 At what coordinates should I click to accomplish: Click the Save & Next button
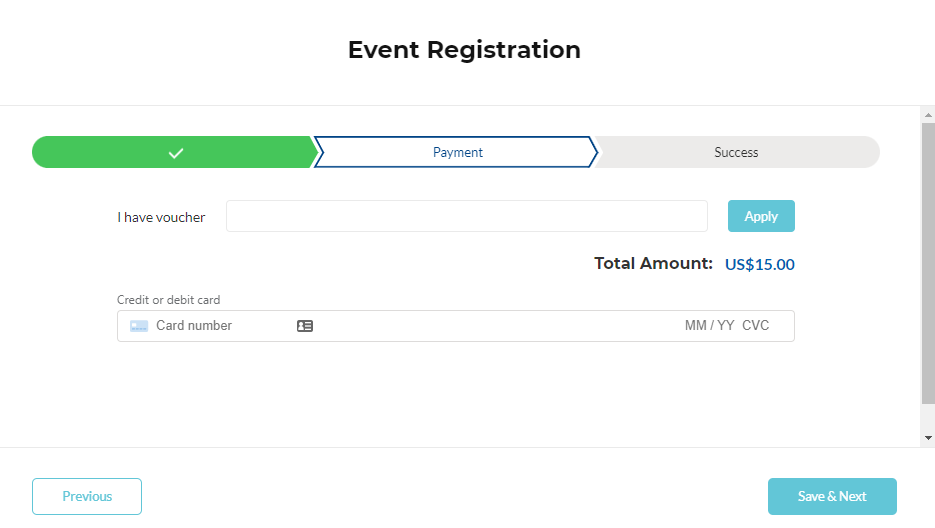point(832,496)
